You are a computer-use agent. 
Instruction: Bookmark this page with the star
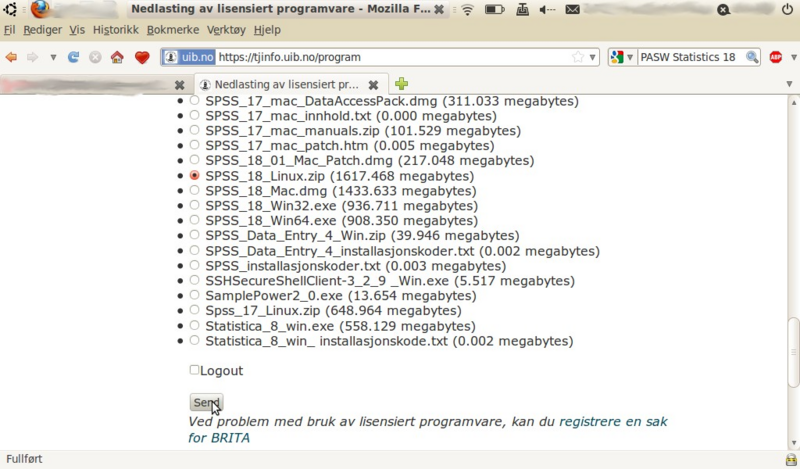(578, 57)
